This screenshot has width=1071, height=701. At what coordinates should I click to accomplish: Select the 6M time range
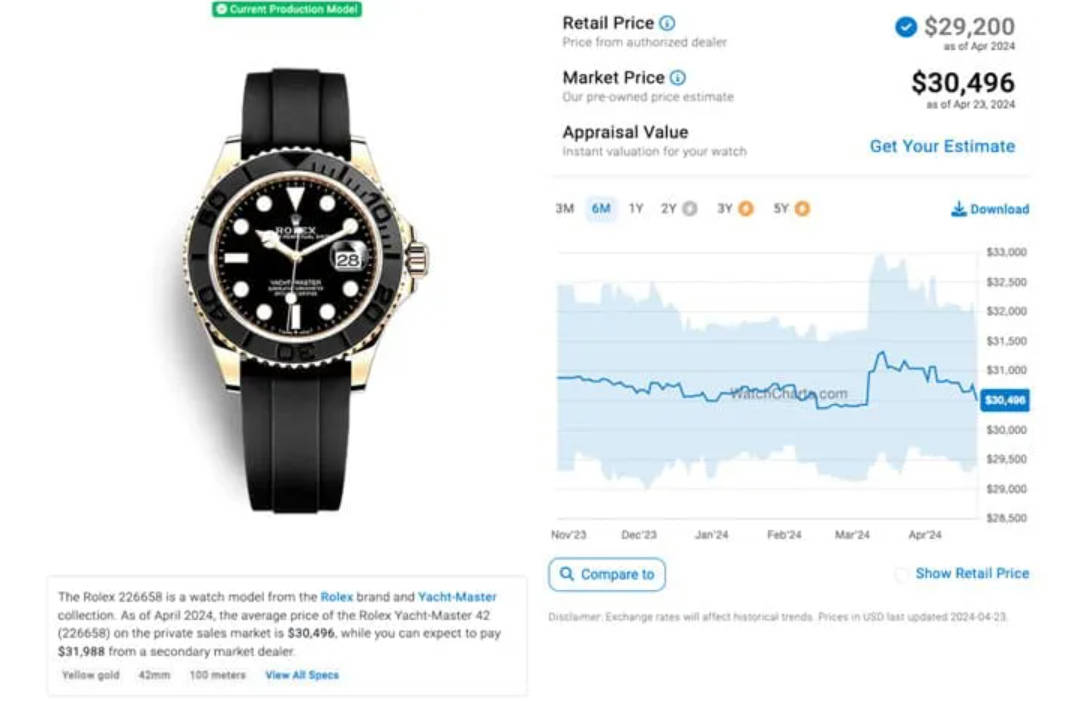point(601,209)
